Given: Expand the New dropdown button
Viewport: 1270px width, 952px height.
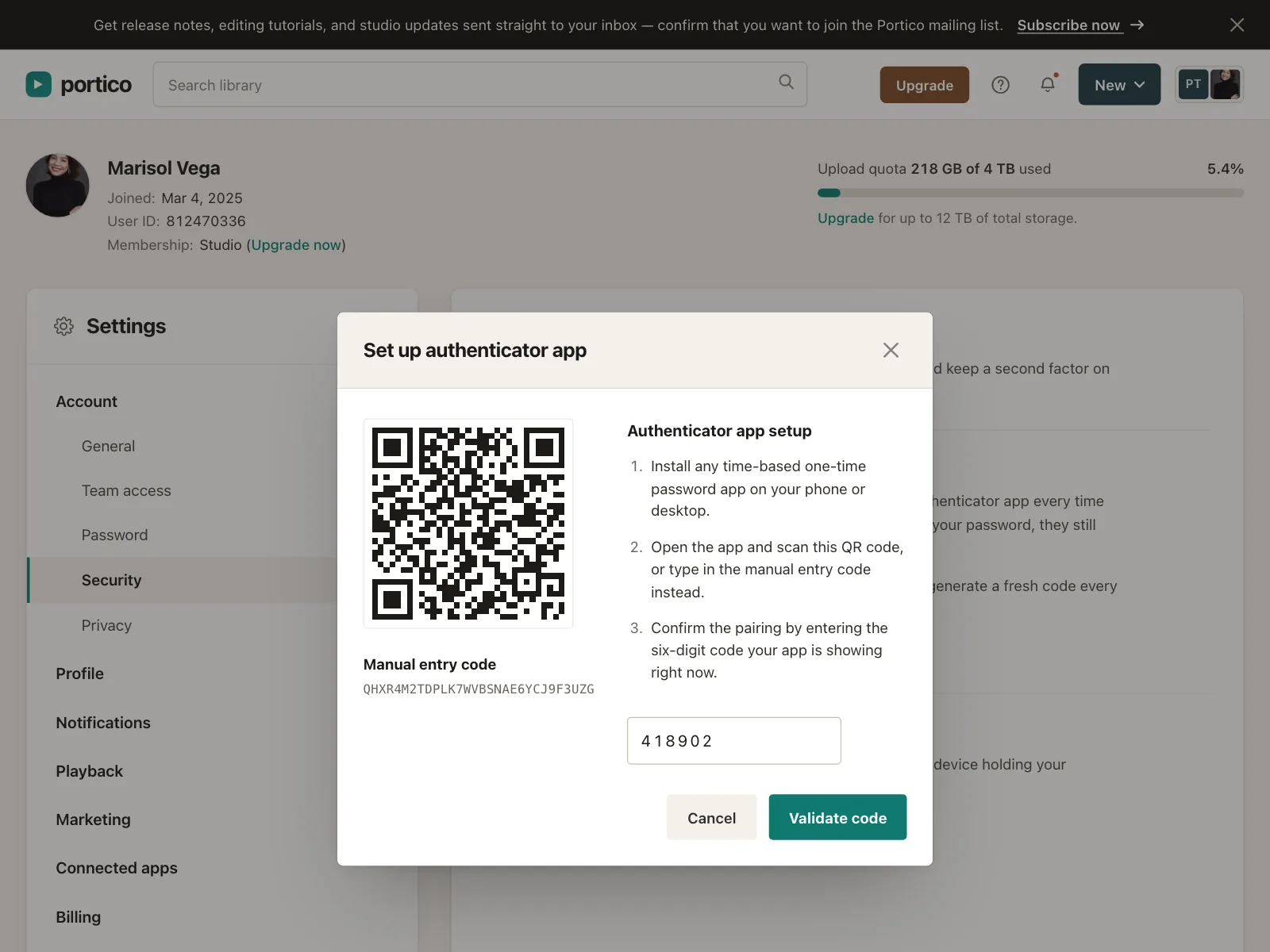Looking at the screenshot, I should pyautogui.click(x=1119, y=85).
